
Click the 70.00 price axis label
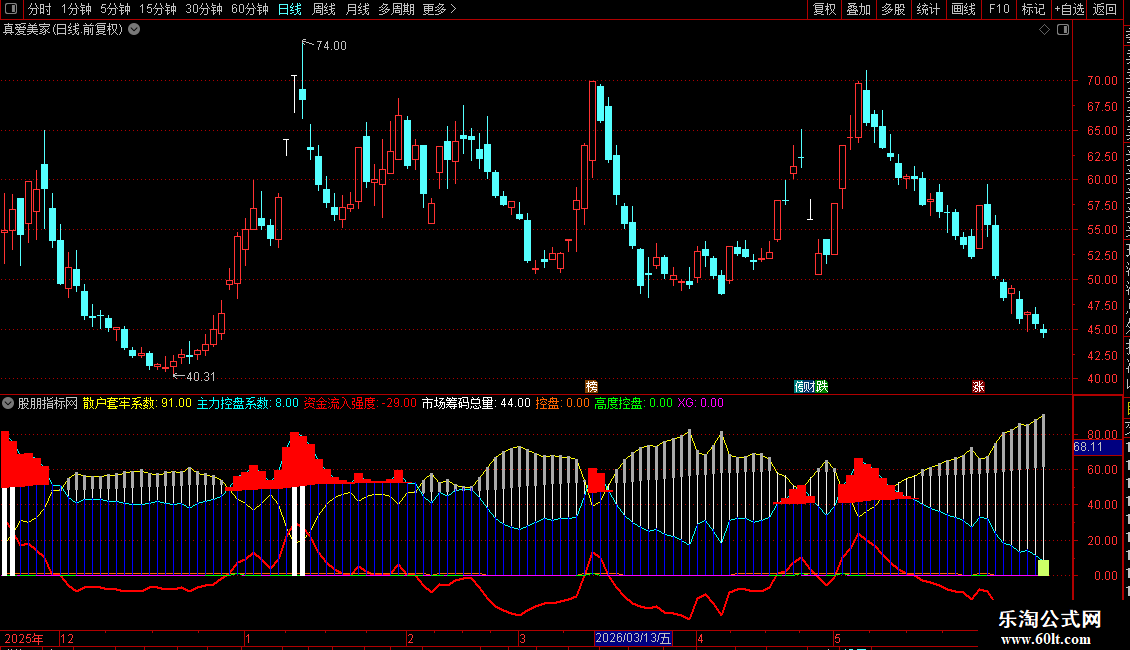tap(1103, 81)
